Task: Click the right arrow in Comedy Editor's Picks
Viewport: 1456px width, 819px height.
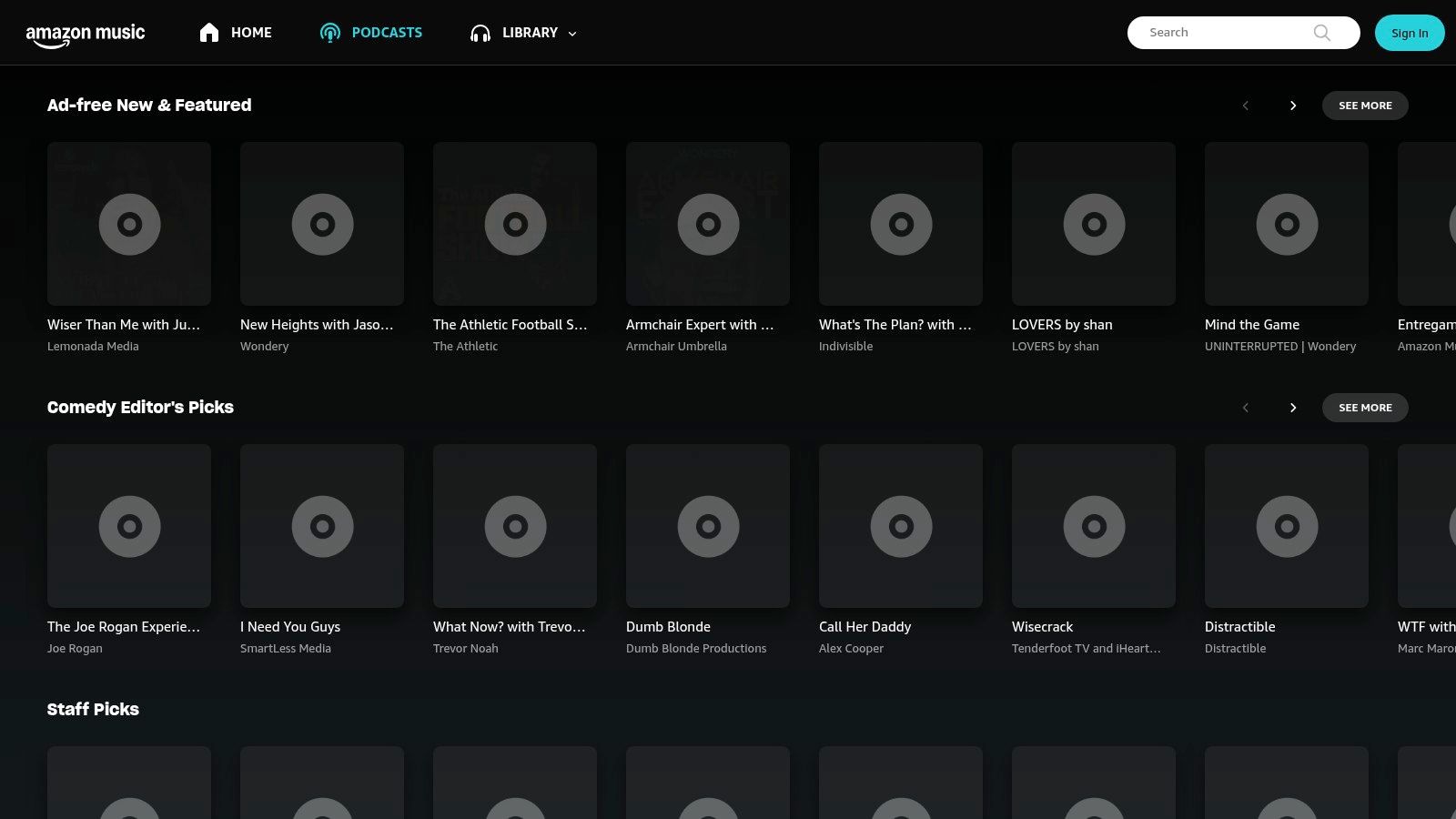Action: point(1293,408)
